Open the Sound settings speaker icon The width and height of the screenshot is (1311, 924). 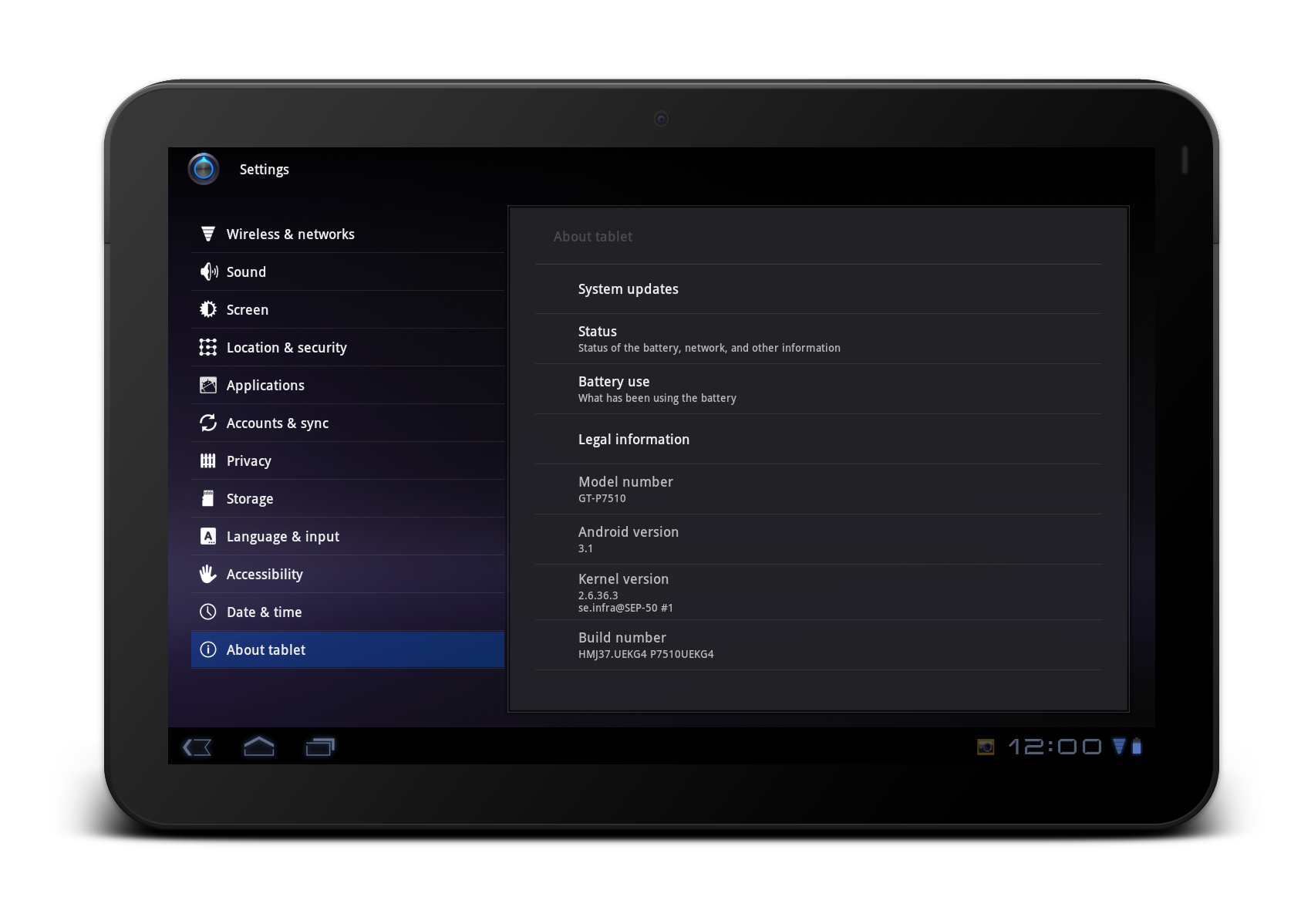pos(208,271)
